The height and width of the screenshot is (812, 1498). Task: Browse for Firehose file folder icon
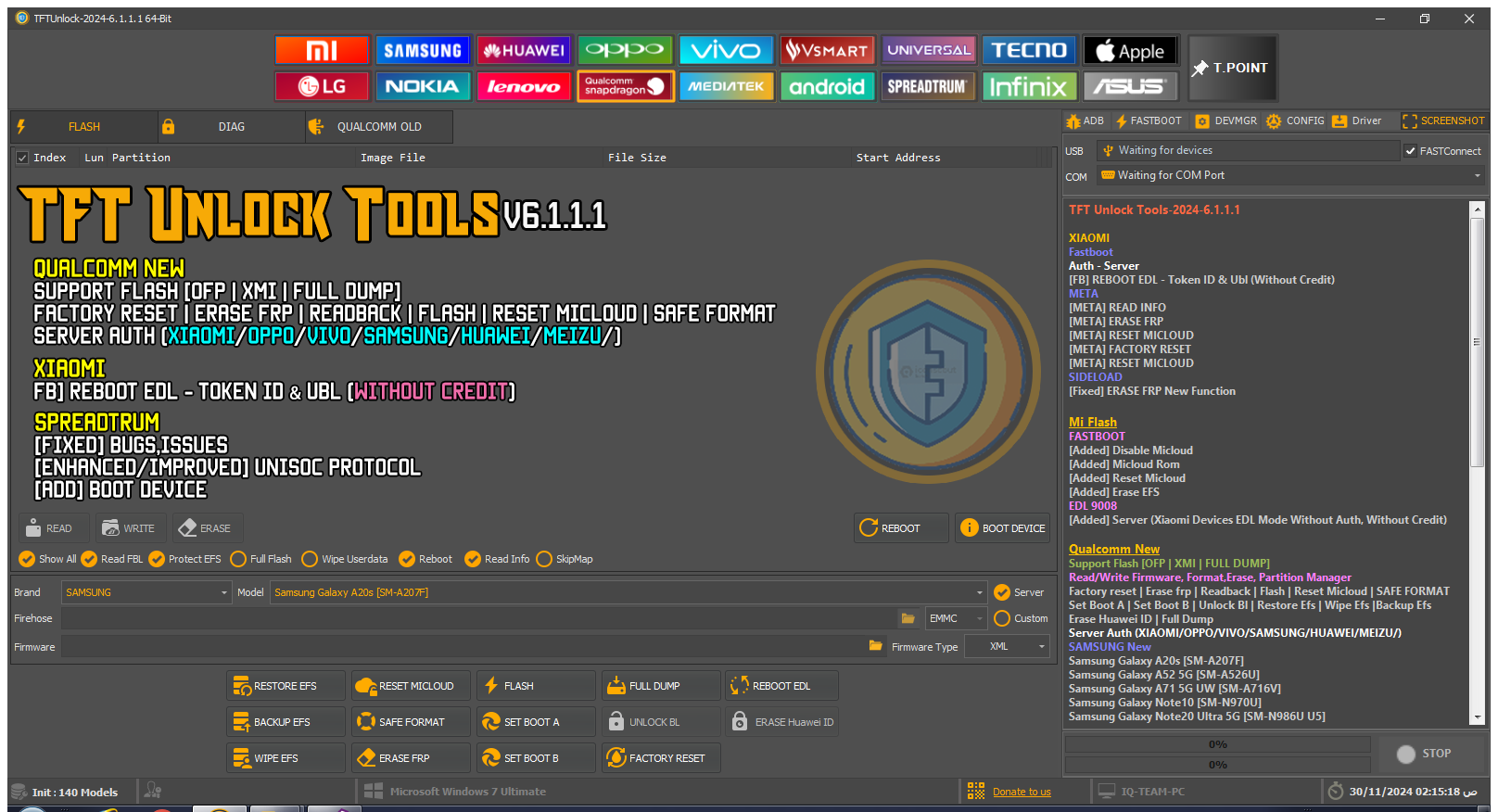908,618
